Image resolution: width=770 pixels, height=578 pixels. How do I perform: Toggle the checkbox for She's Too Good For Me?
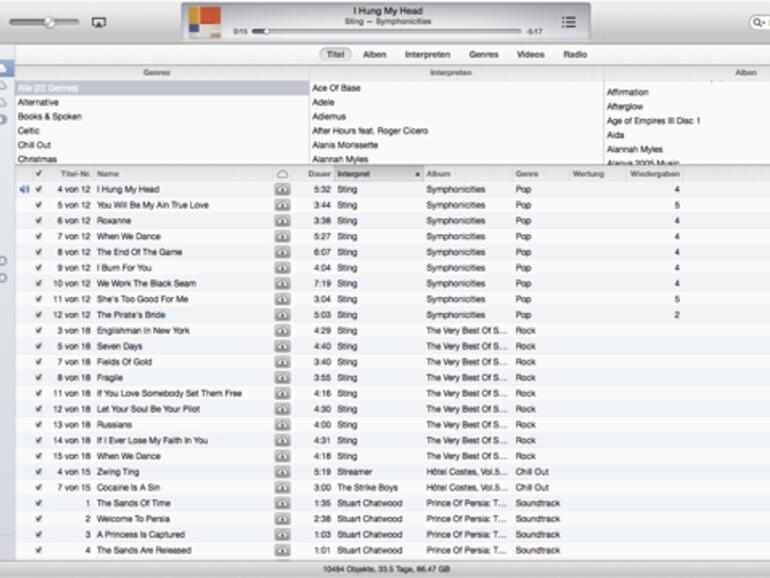coord(39,300)
